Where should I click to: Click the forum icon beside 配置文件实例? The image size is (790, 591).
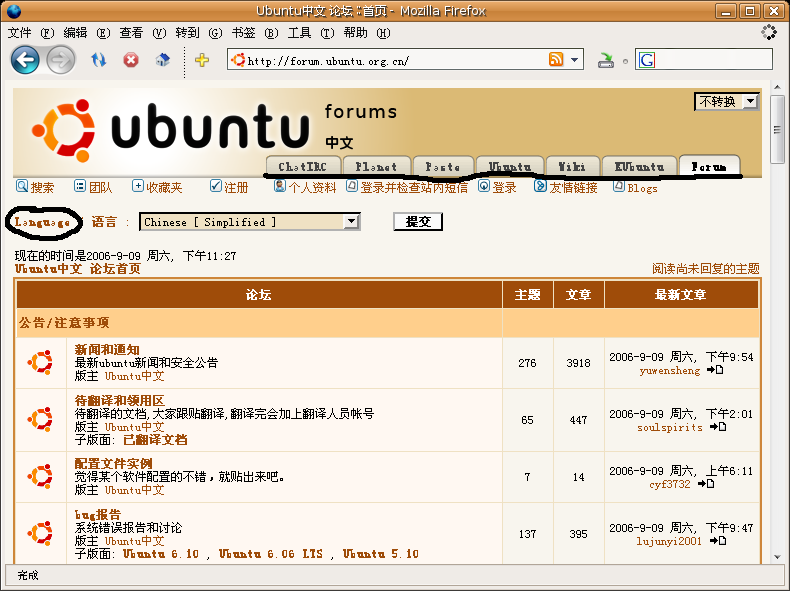[x=40, y=476]
